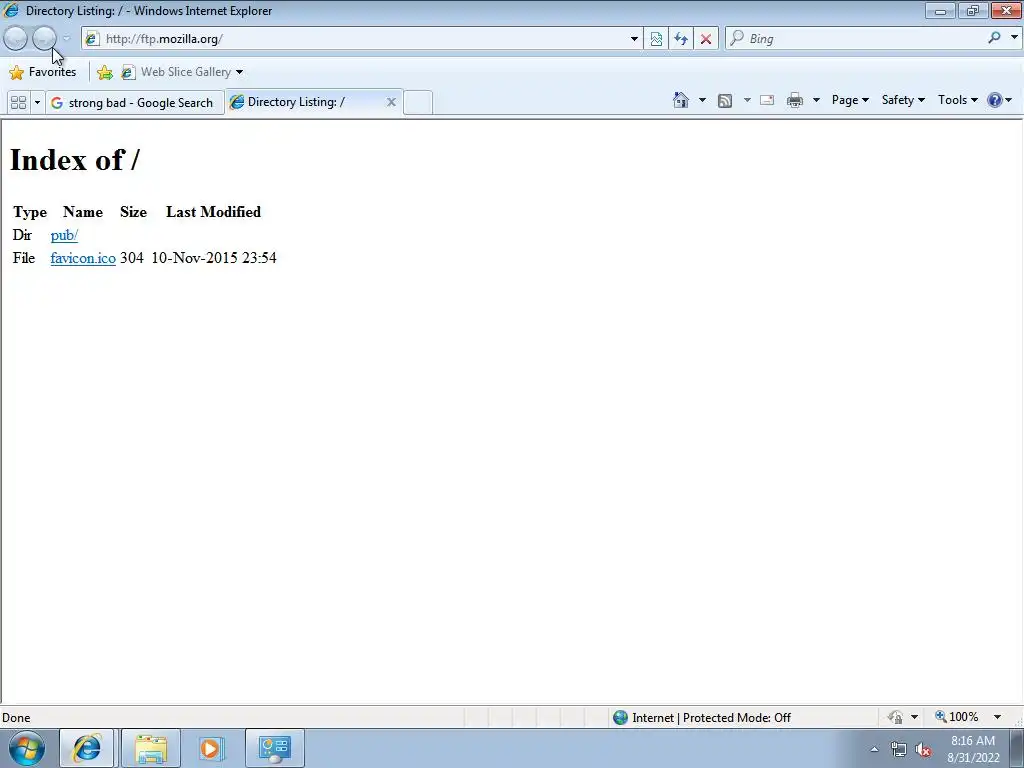Click the search magnifier button

[x=995, y=38]
